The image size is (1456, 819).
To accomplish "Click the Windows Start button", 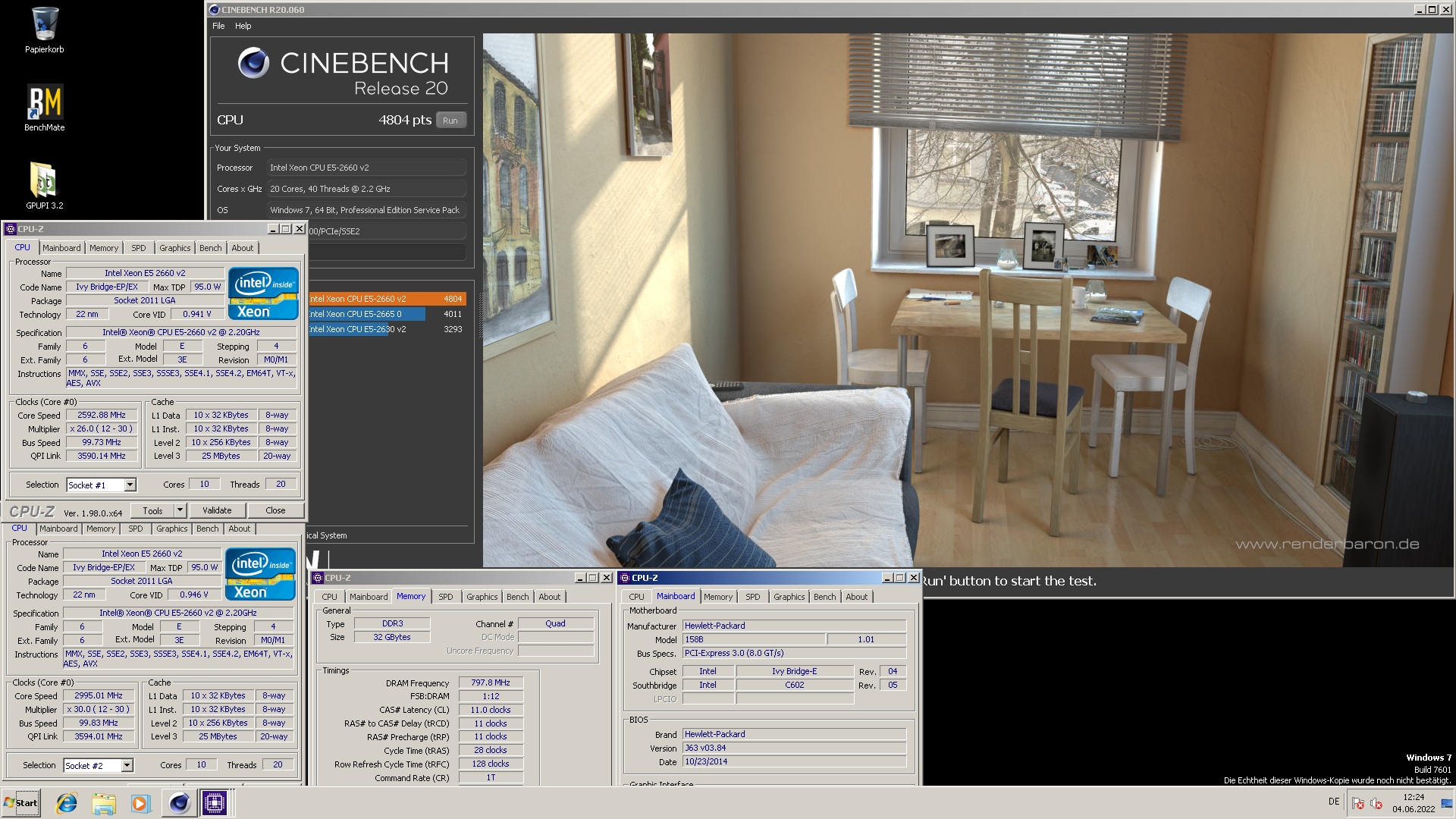I will [20, 803].
